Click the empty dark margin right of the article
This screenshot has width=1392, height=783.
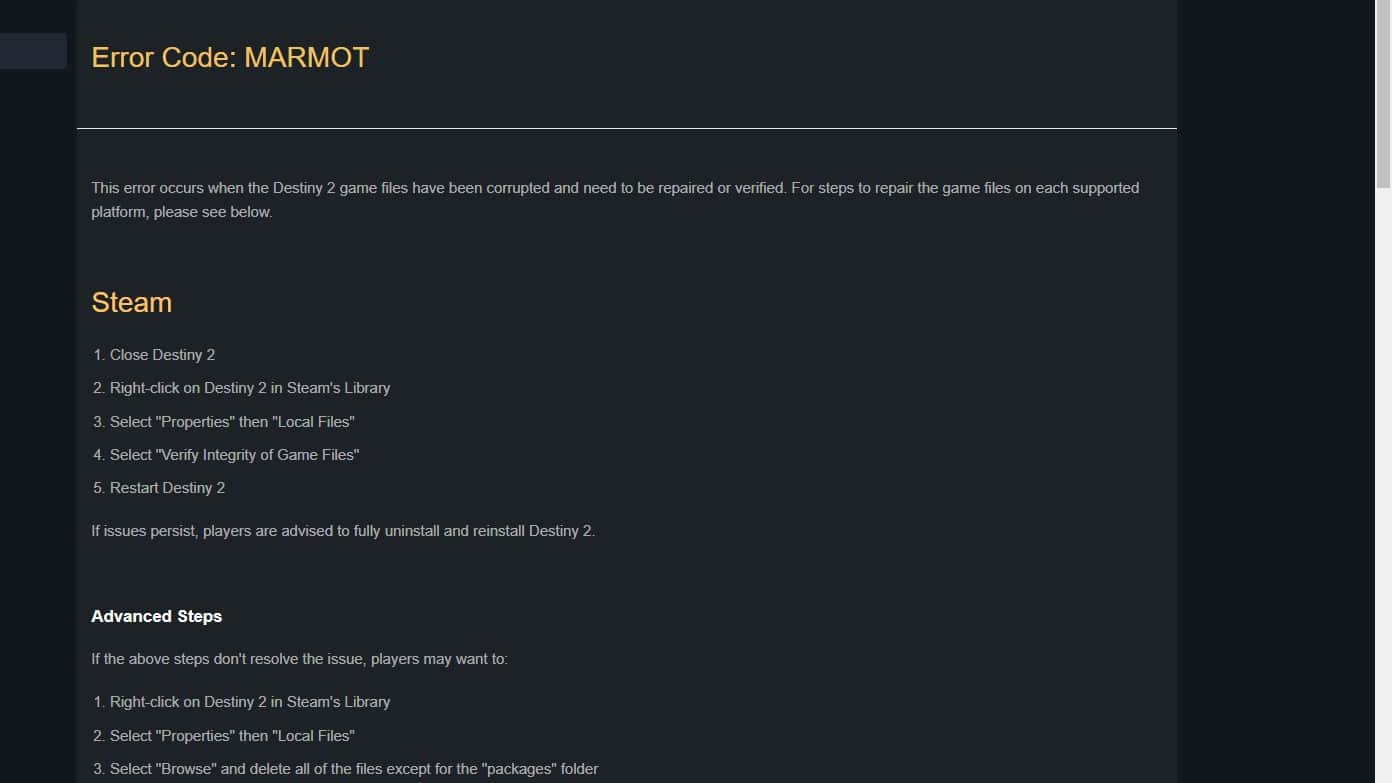(x=1275, y=400)
